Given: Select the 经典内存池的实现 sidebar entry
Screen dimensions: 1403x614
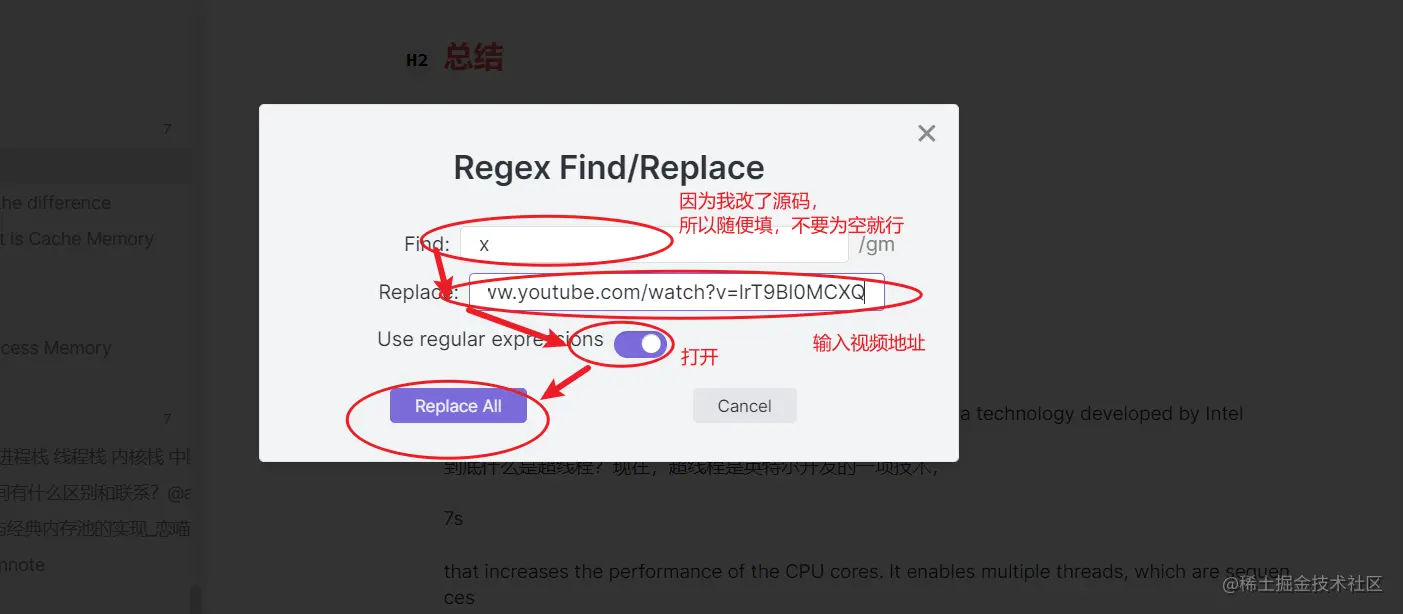Looking at the screenshot, I should click(x=95, y=529).
